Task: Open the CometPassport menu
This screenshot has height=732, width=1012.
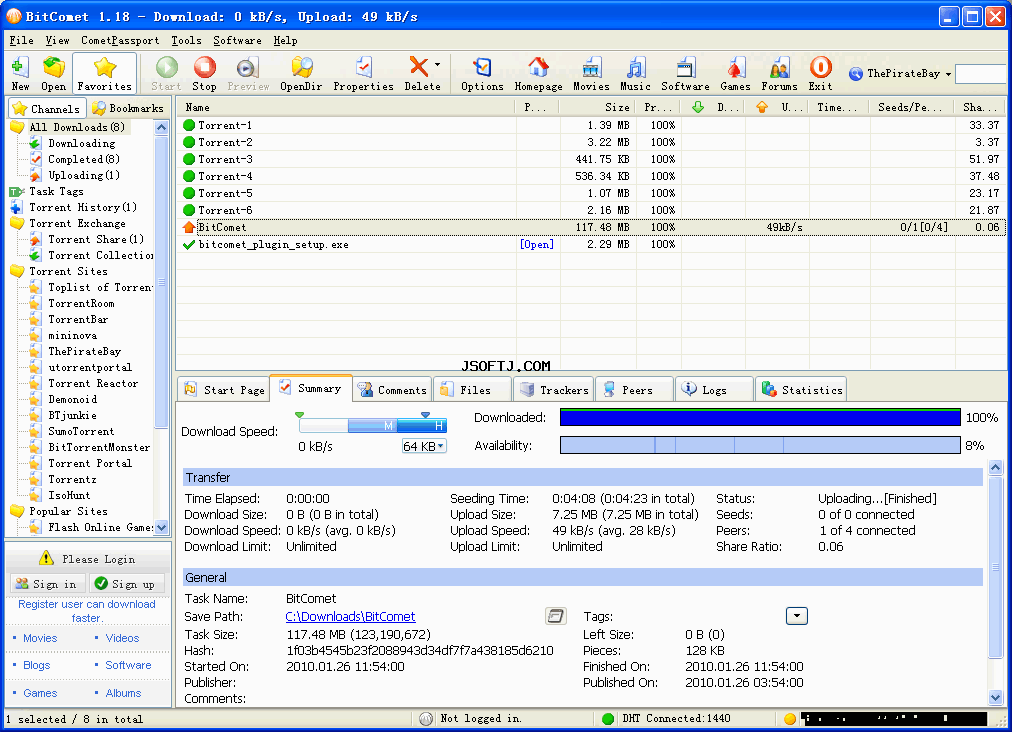Action: (x=120, y=40)
